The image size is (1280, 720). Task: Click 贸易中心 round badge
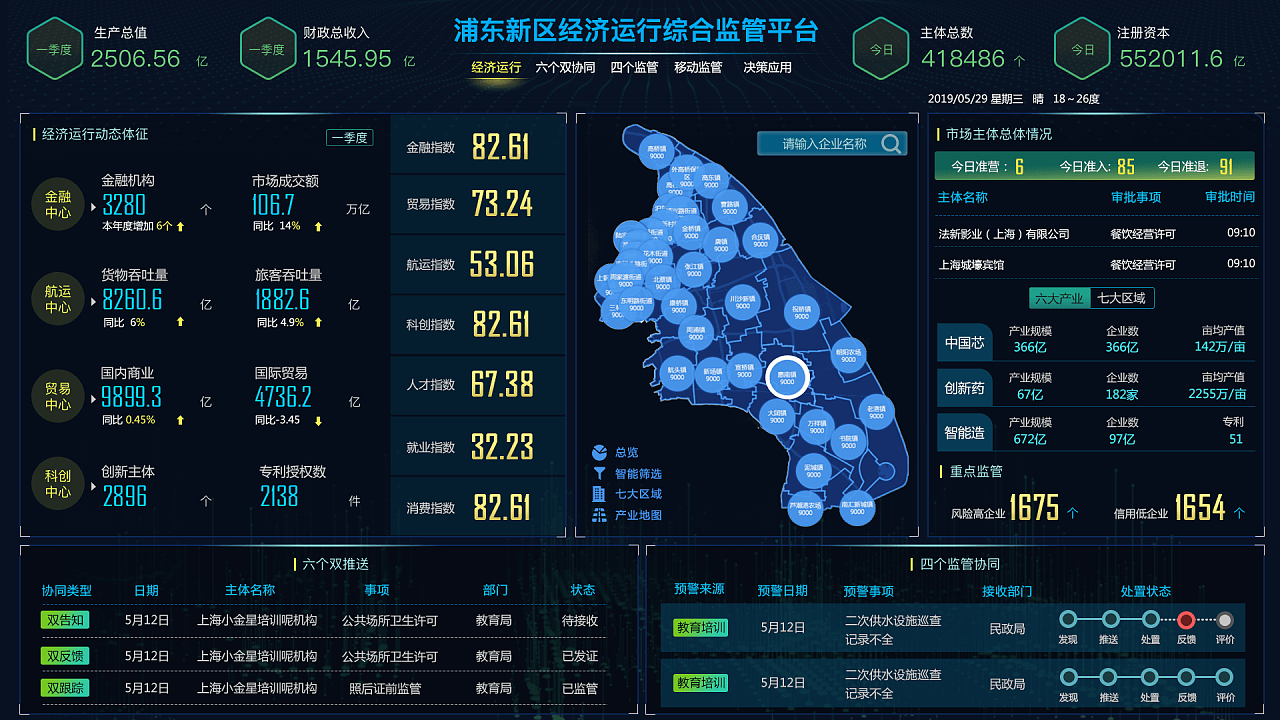[x=58, y=396]
